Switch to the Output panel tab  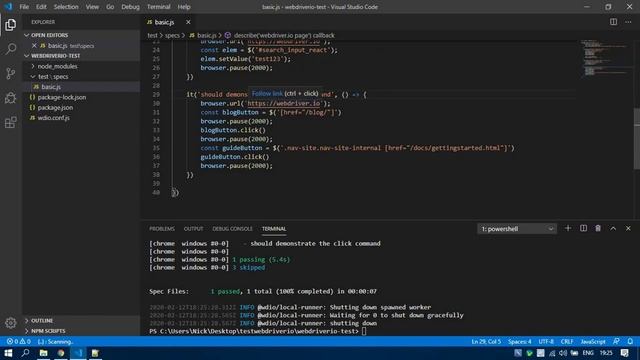pyautogui.click(x=193, y=229)
